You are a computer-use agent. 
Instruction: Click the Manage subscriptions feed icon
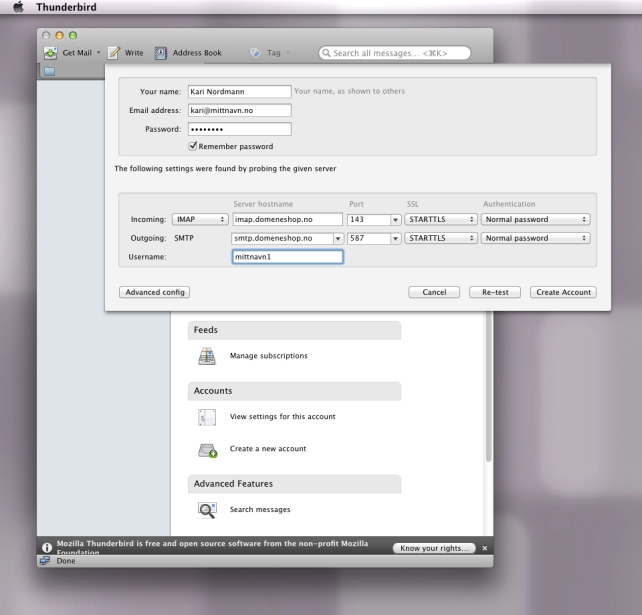click(x=207, y=356)
